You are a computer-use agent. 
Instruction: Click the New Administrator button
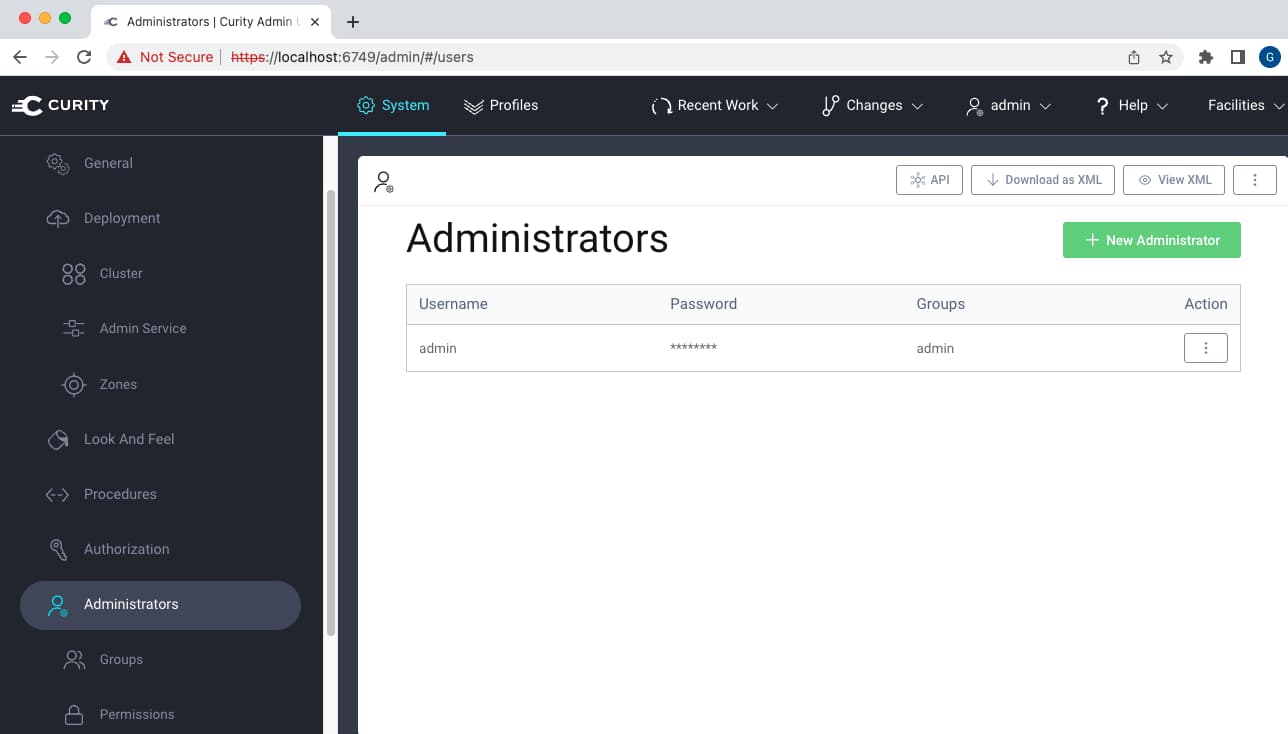tap(1151, 240)
